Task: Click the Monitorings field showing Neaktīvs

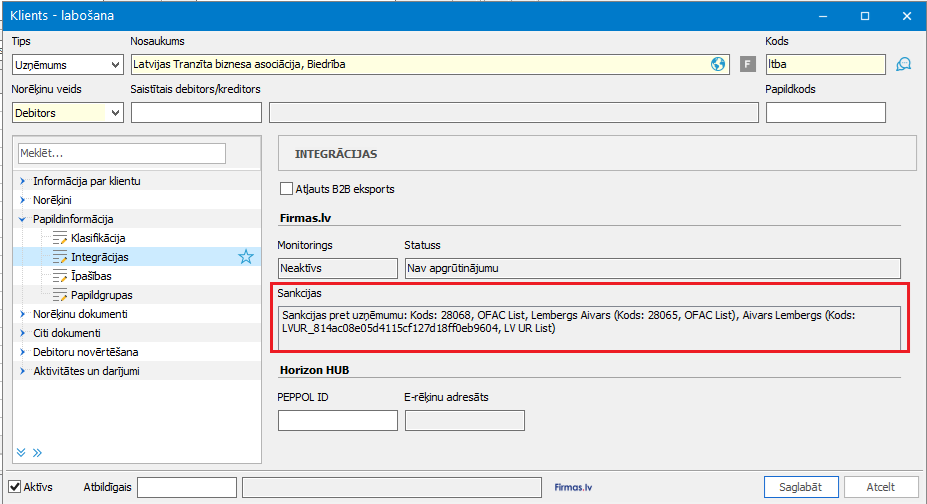Action: point(338,268)
